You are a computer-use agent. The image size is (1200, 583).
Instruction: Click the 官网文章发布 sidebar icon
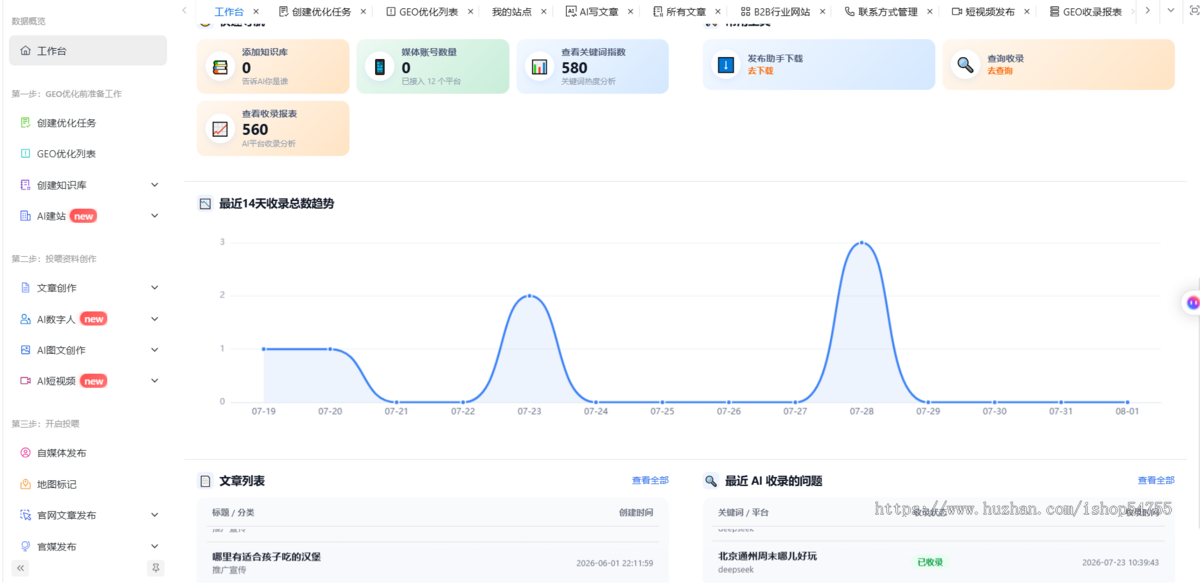[x=26, y=515]
